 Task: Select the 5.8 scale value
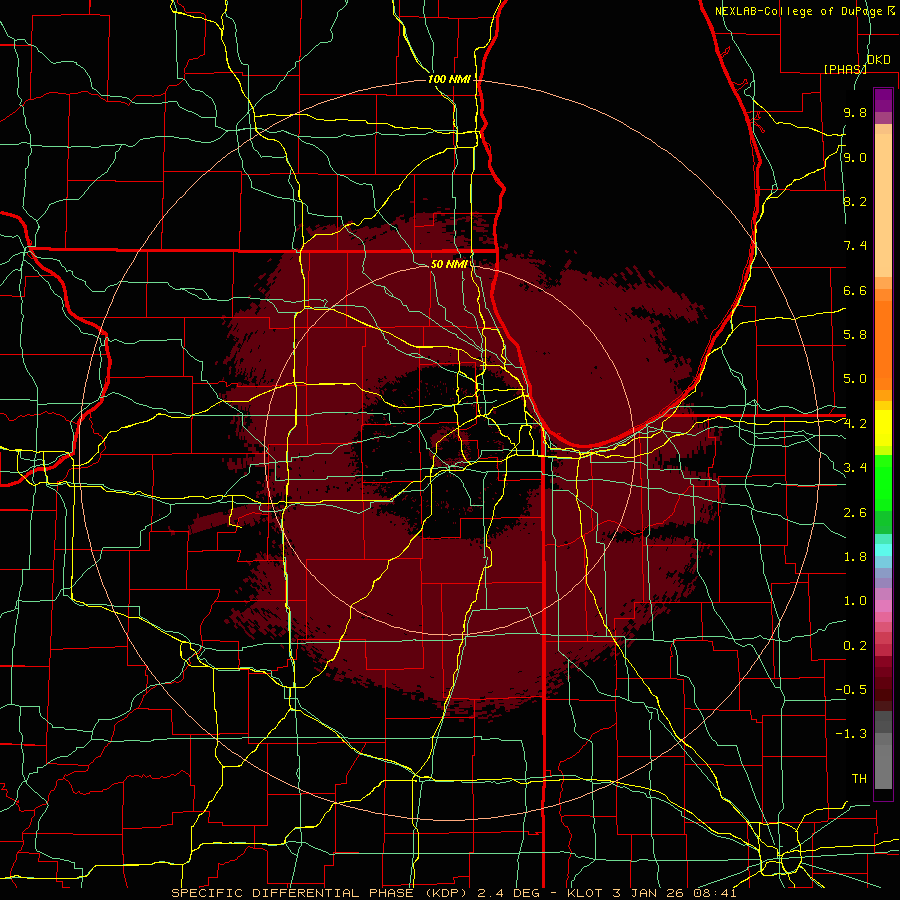[x=855, y=335]
